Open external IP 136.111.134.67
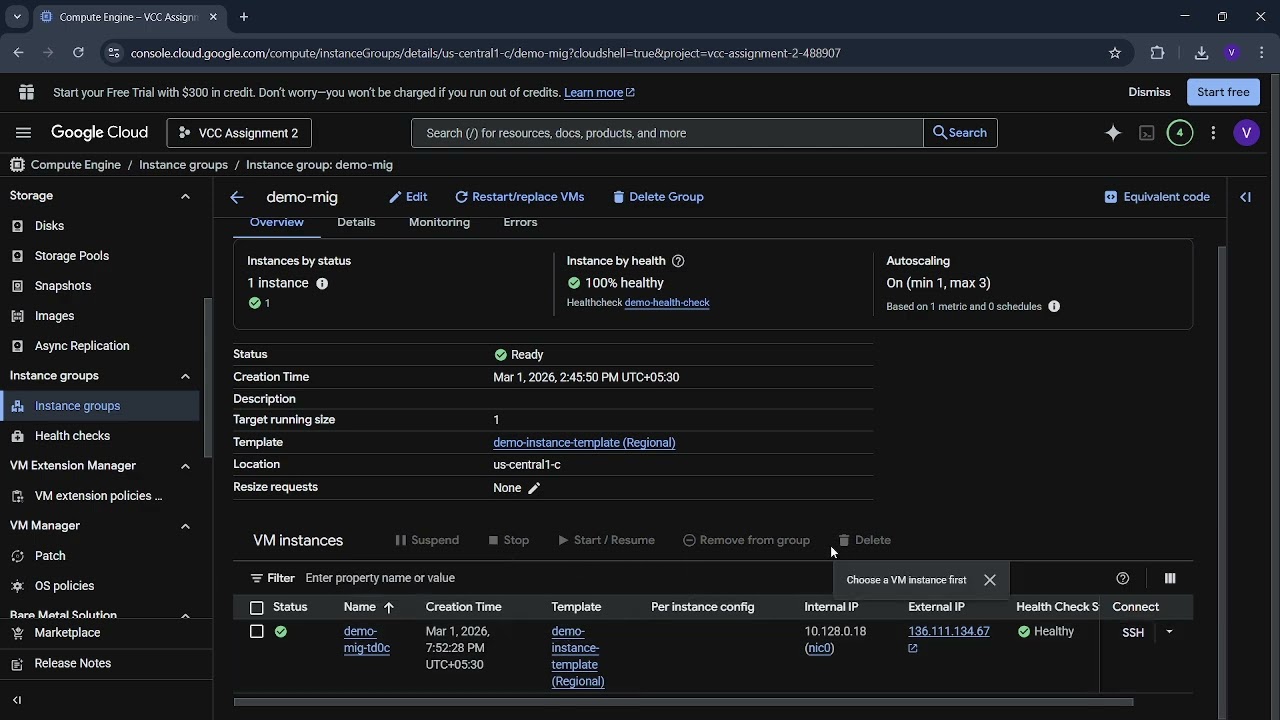1280x720 pixels. coord(949,632)
